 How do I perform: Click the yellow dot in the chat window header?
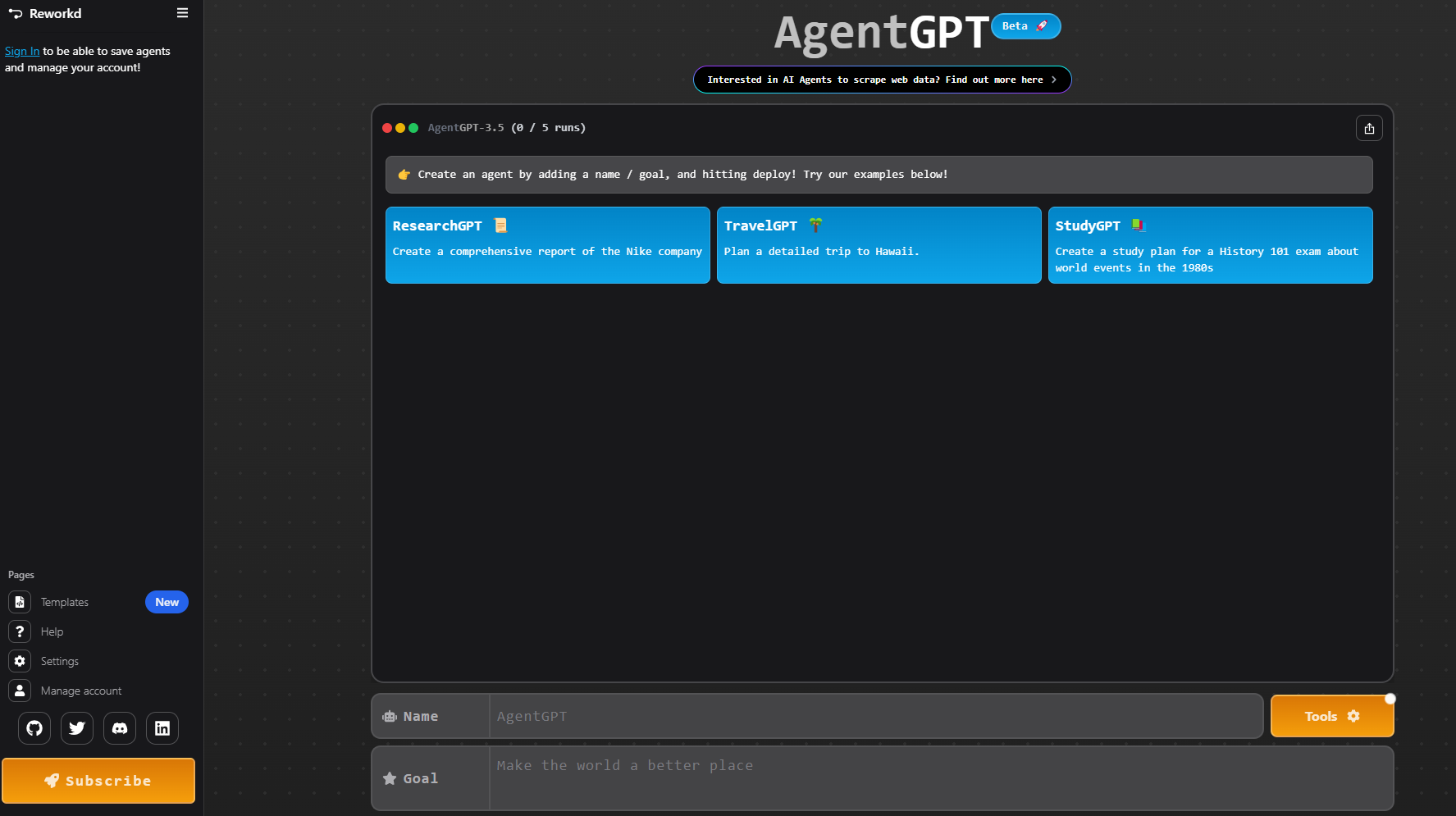400,128
